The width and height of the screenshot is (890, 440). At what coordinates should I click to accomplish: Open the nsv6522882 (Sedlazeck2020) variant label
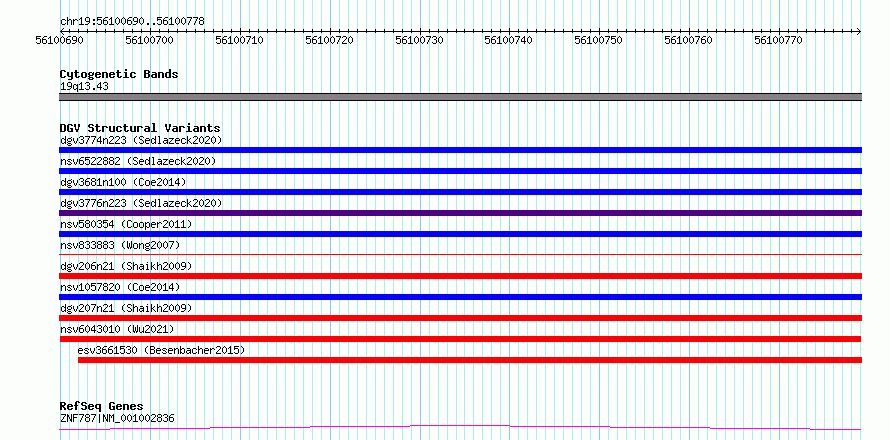click(x=138, y=161)
